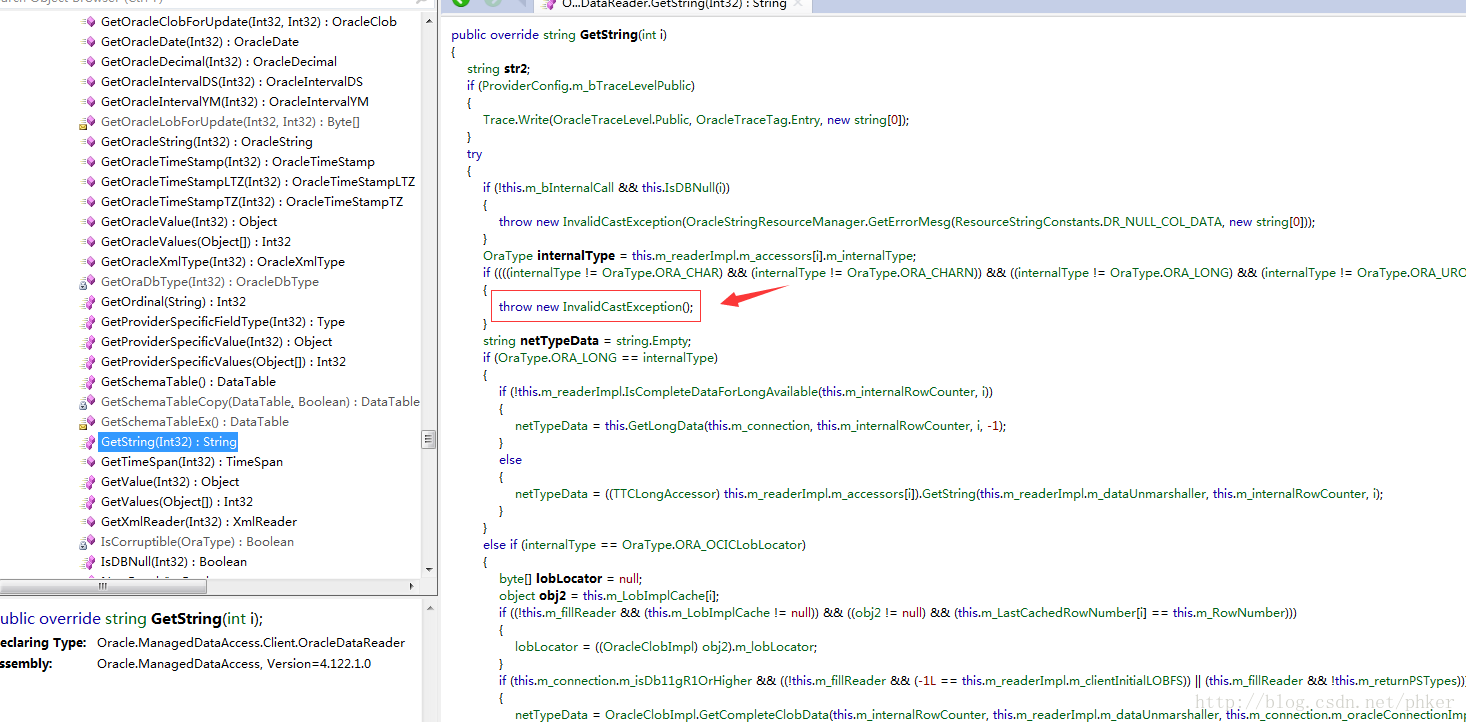This screenshot has height=722, width=1466.
Task: Follow DR_NULL_COL_DATA constant link
Action: coord(1165,222)
